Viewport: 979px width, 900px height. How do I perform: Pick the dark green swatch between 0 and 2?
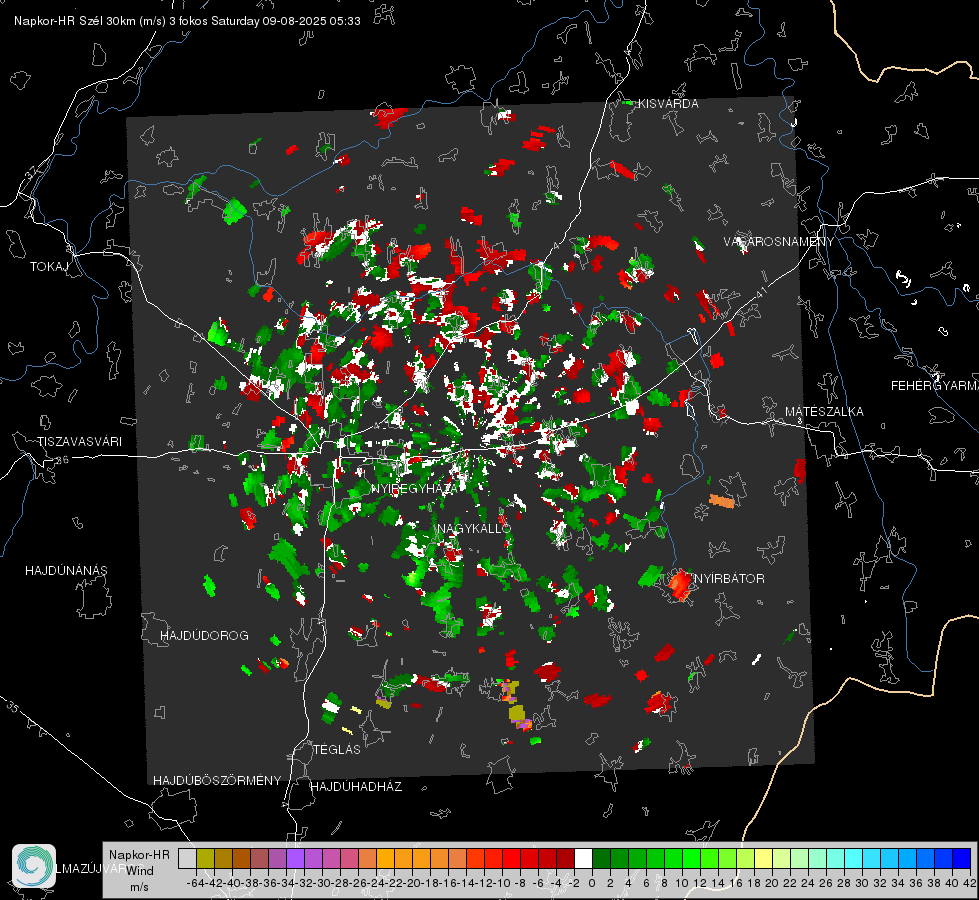(x=601, y=859)
